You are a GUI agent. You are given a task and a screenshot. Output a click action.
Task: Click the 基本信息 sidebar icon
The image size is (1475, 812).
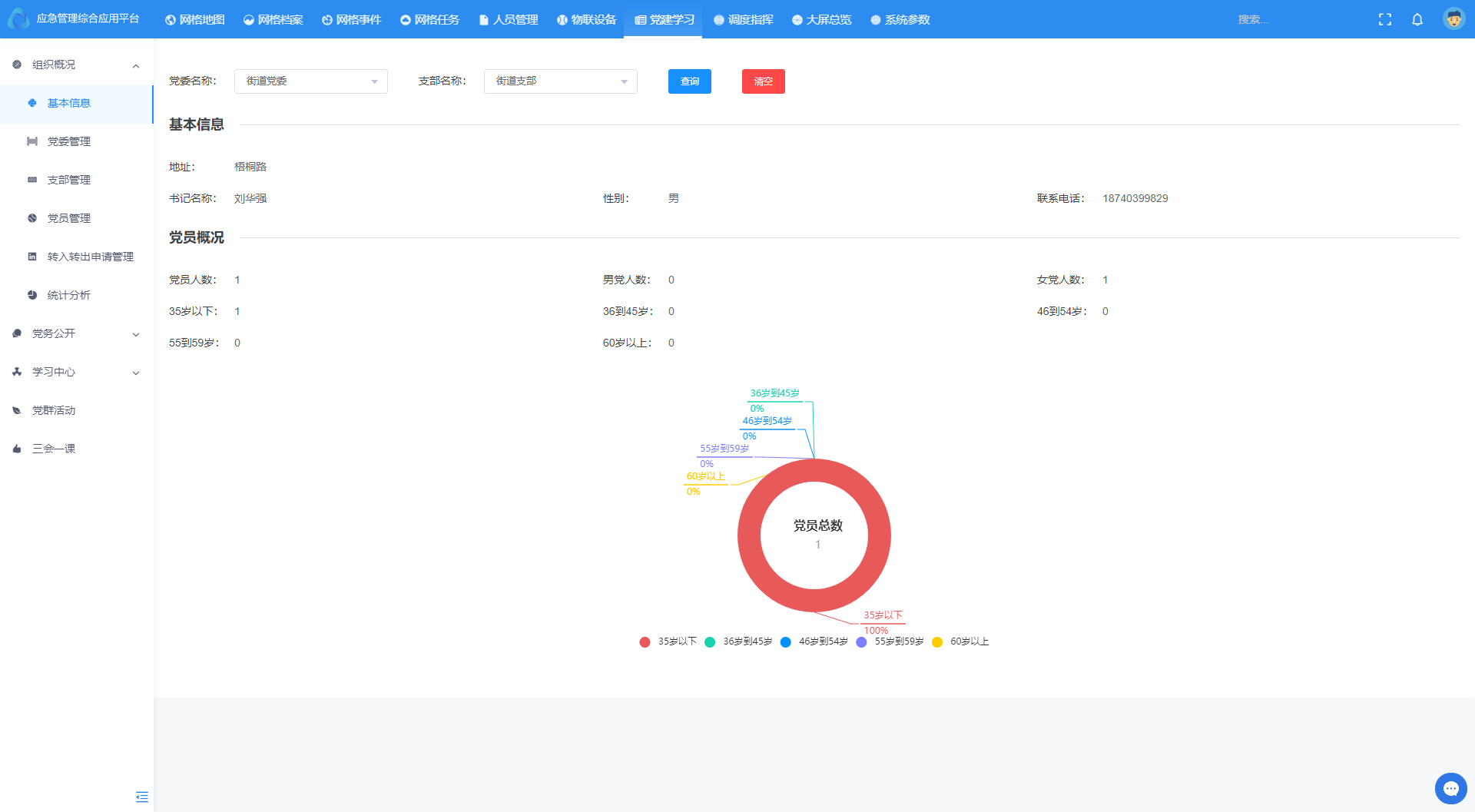pos(32,103)
